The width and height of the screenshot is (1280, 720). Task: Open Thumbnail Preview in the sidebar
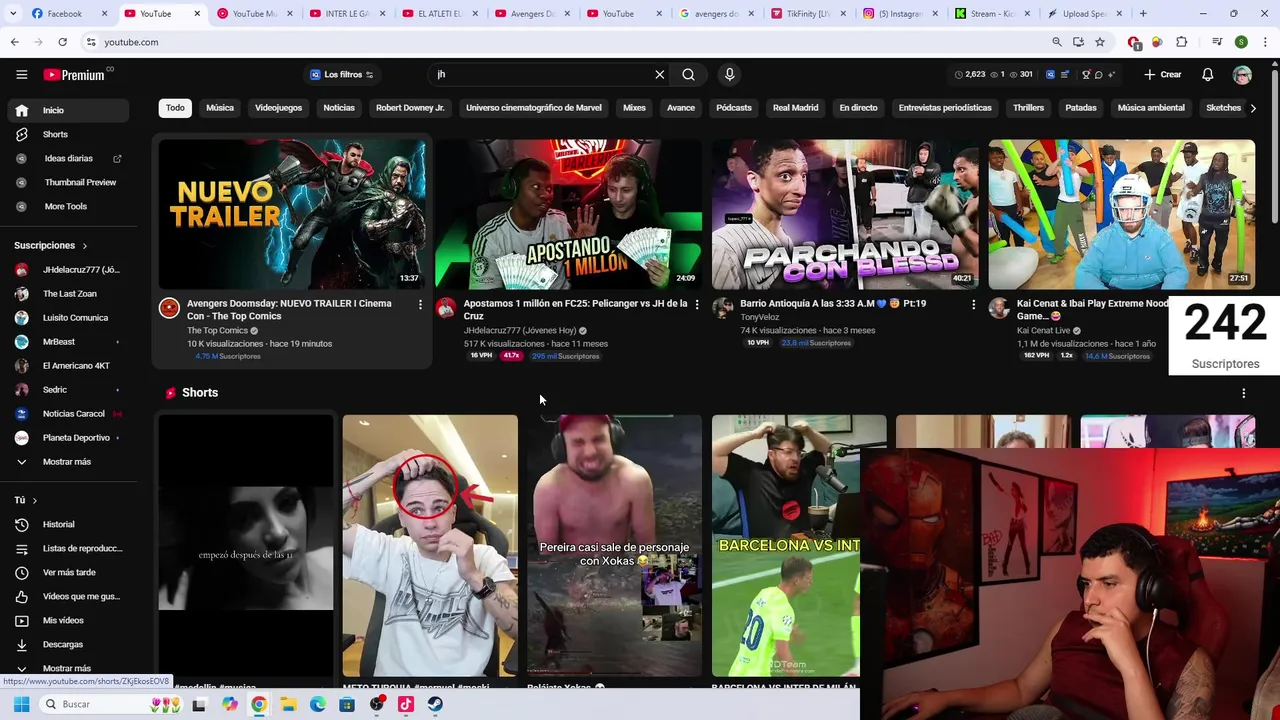pyautogui.click(x=68, y=182)
